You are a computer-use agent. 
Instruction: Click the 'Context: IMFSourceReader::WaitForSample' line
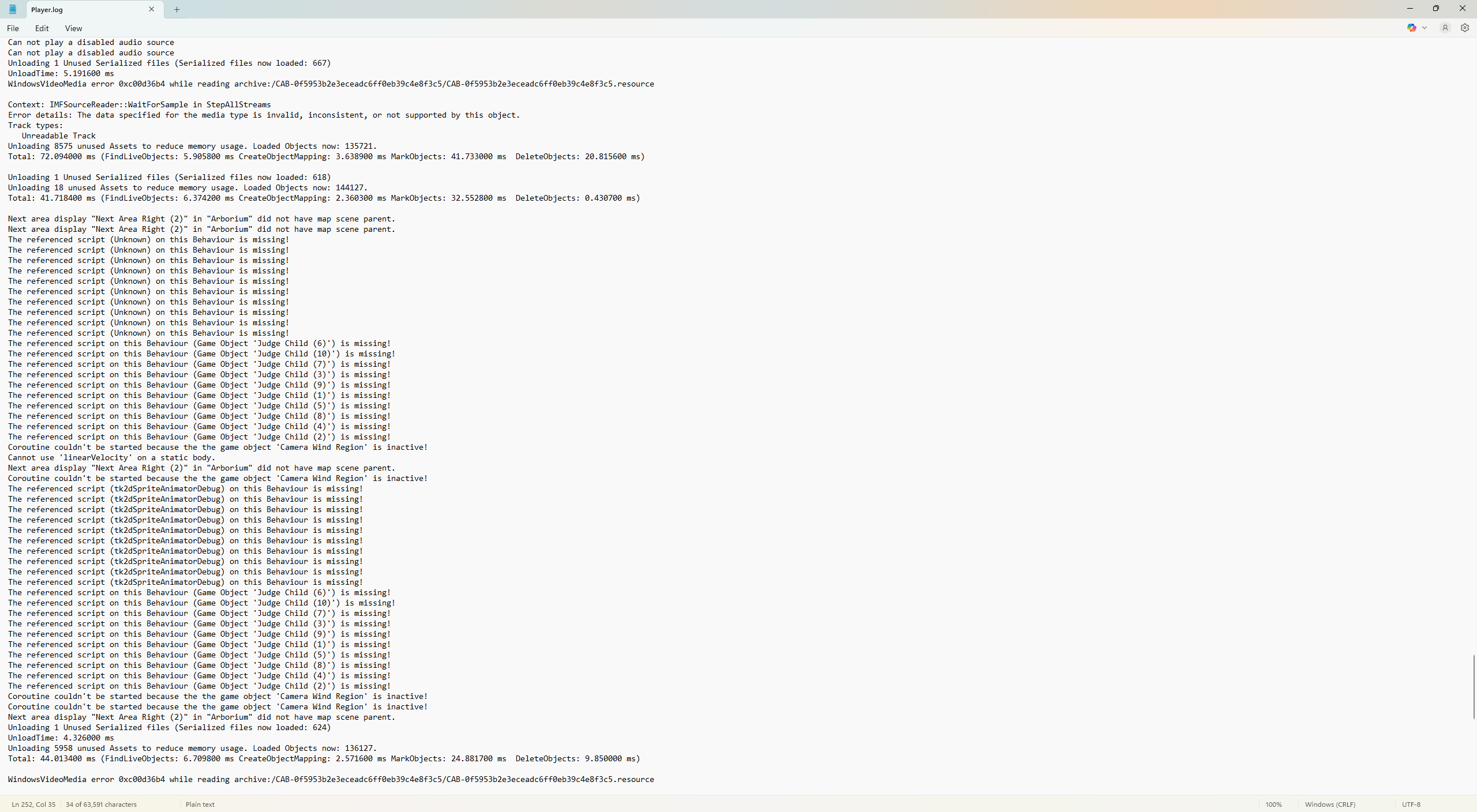click(x=140, y=105)
